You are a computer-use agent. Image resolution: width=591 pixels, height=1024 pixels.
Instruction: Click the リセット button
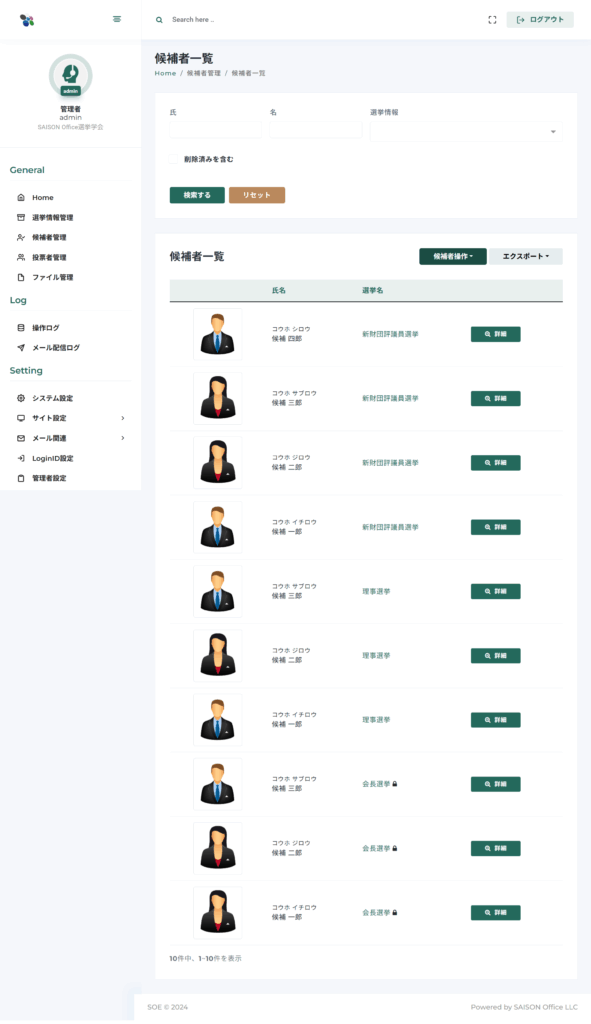click(257, 195)
